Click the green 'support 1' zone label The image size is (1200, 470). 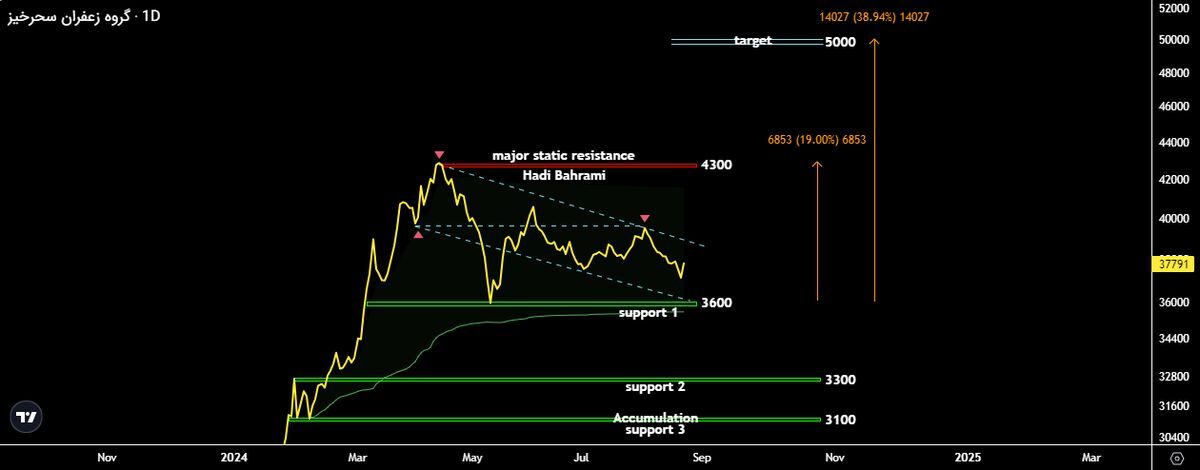point(647,313)
